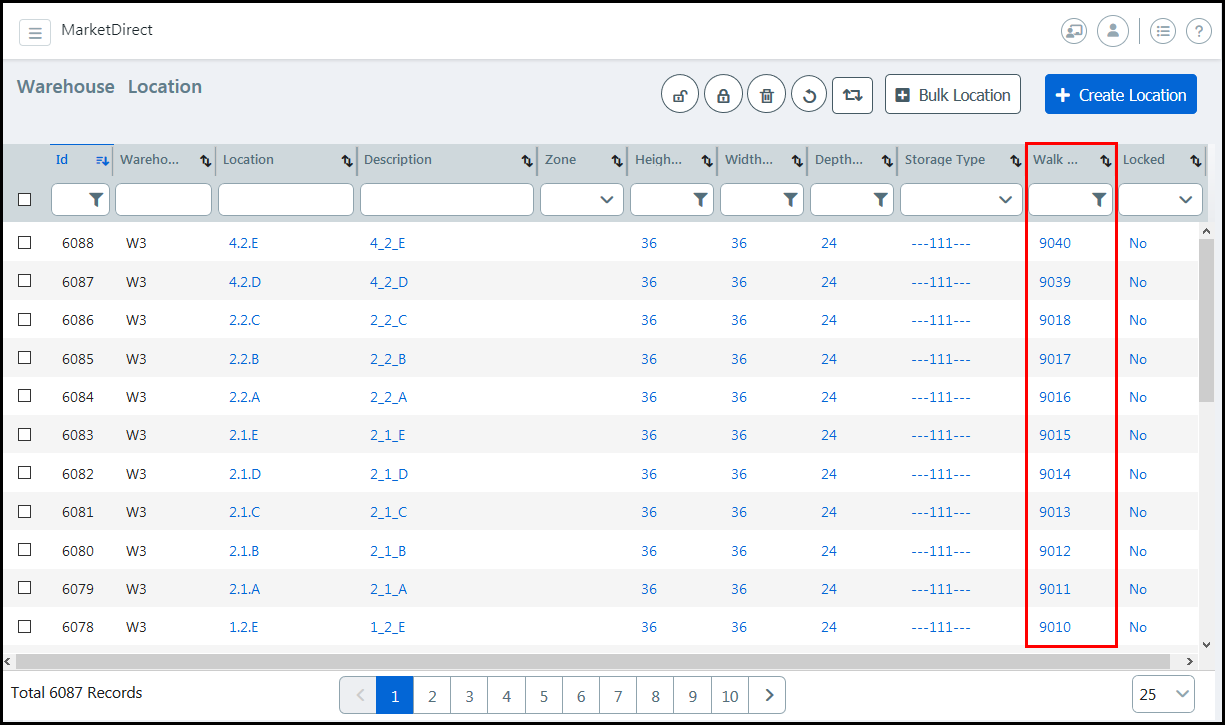Click the Walk column filter icon
This screenshot has width=1225, height=725.
(1099, 200)
